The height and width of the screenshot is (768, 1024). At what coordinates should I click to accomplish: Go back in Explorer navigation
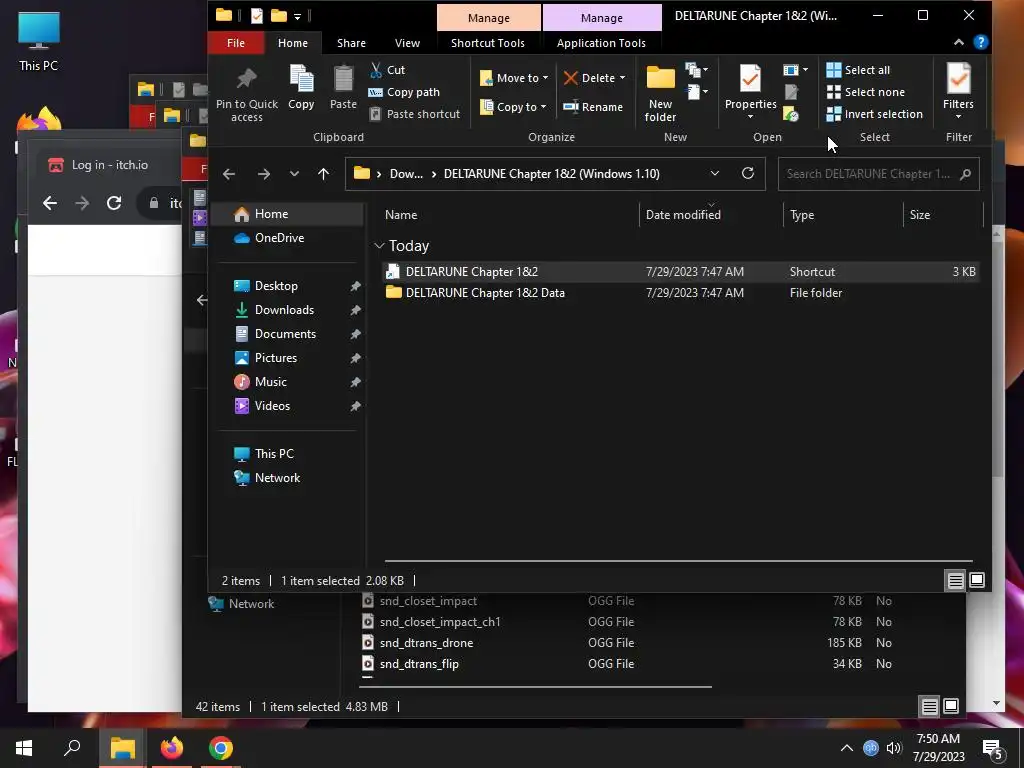point(229,174)
